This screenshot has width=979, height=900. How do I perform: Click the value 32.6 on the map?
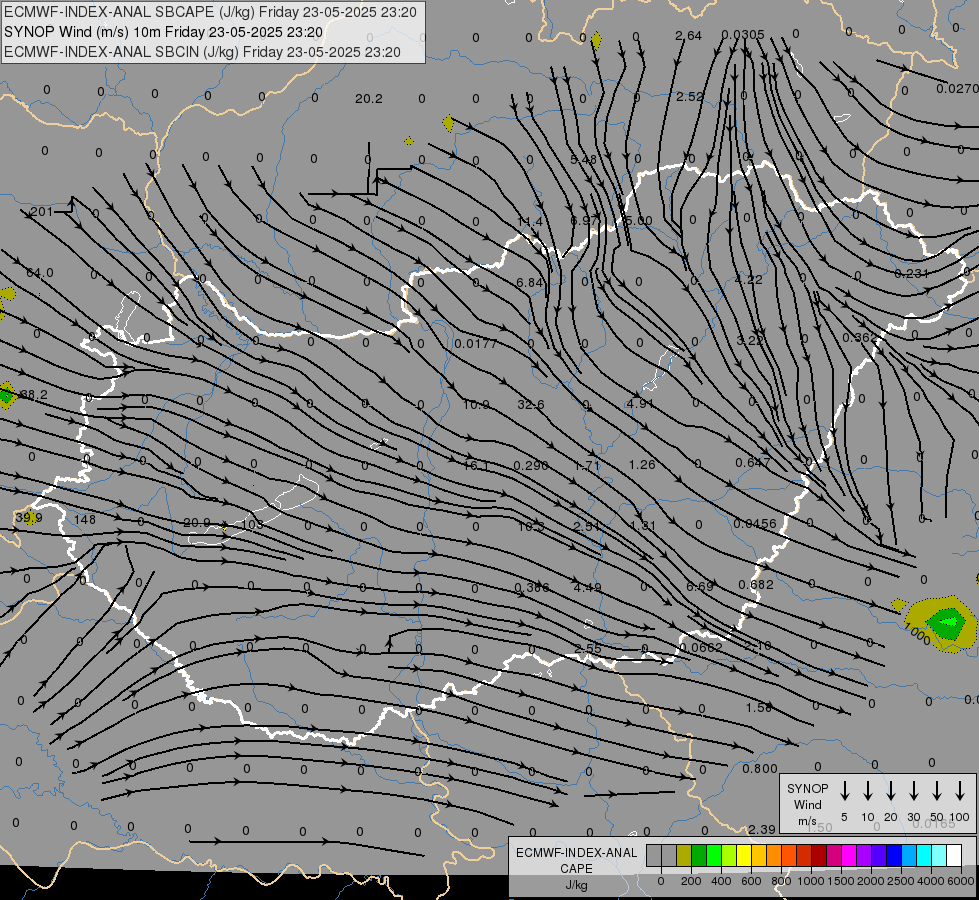pos(531,405)
